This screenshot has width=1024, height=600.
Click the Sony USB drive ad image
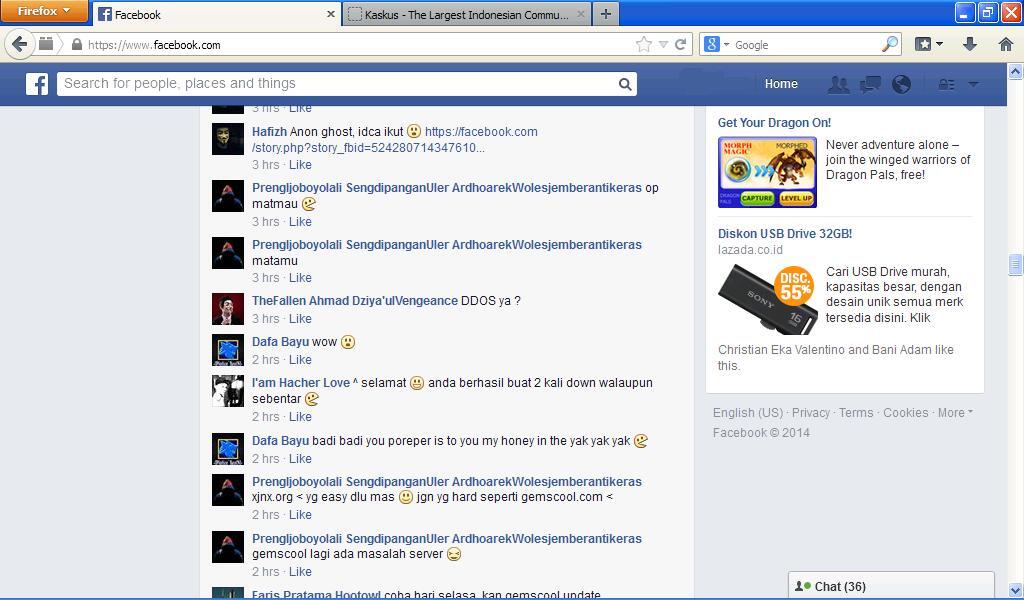click(x=767, y=299)
